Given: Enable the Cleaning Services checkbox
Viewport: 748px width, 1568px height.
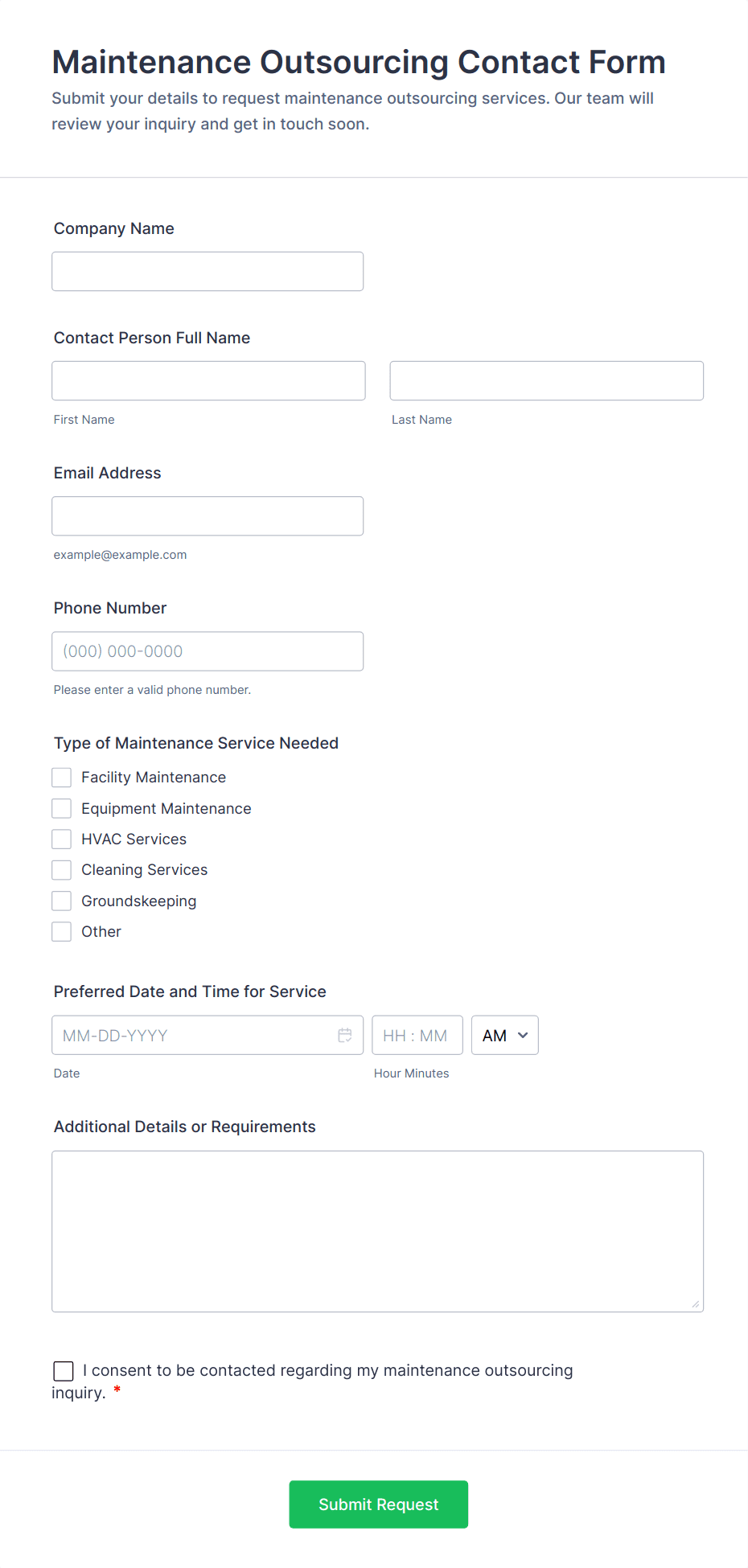Looking at the screenshot, I should [x=62, y=870].
